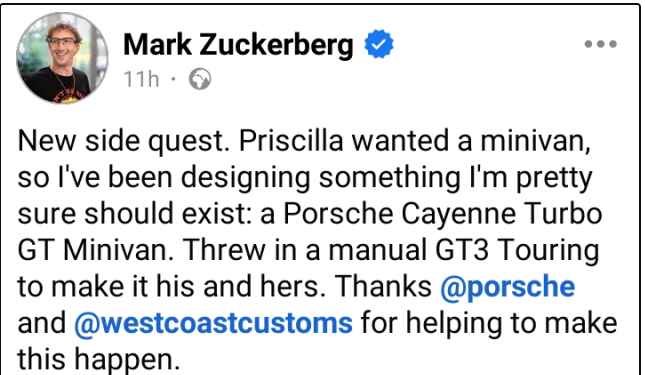Open Mark Zuckerberg's profile name link
645x375 pixels.
tap(238, 45)
